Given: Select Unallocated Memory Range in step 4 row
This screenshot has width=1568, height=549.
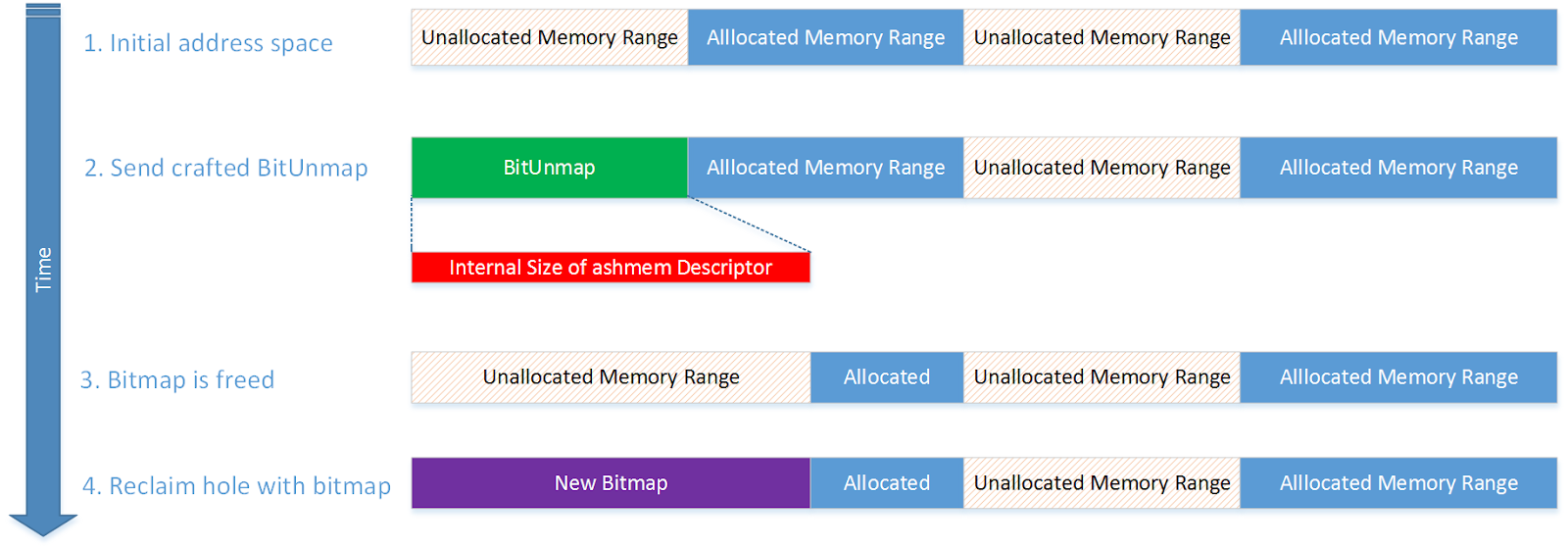Looking at the screenshot, I should click(x=1102, y=483).
